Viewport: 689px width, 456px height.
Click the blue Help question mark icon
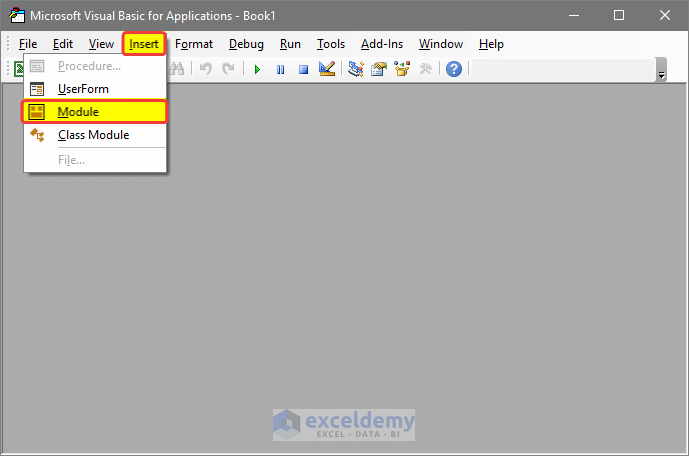click(454, 69)
